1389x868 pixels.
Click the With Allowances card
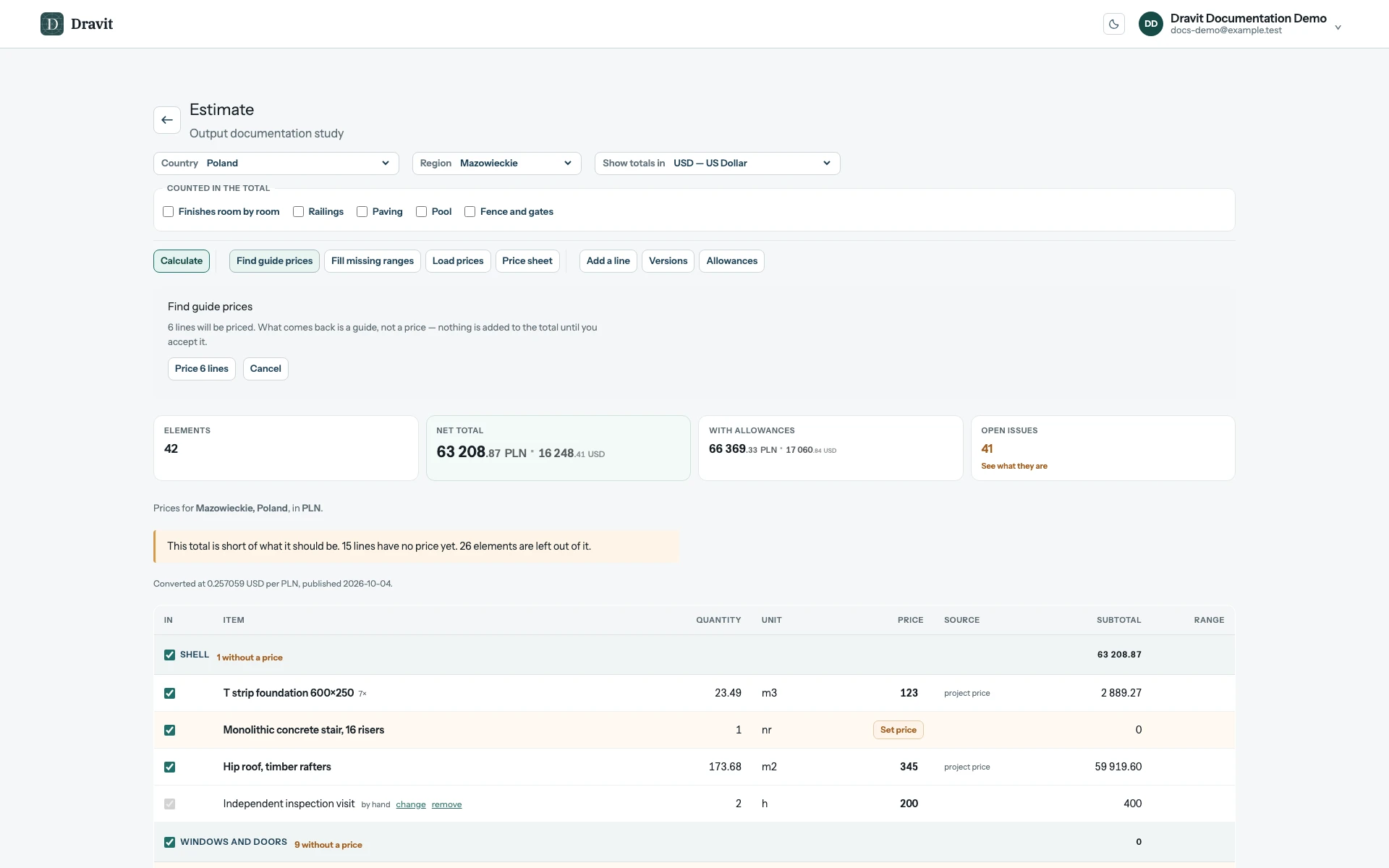tap(831, 448)
